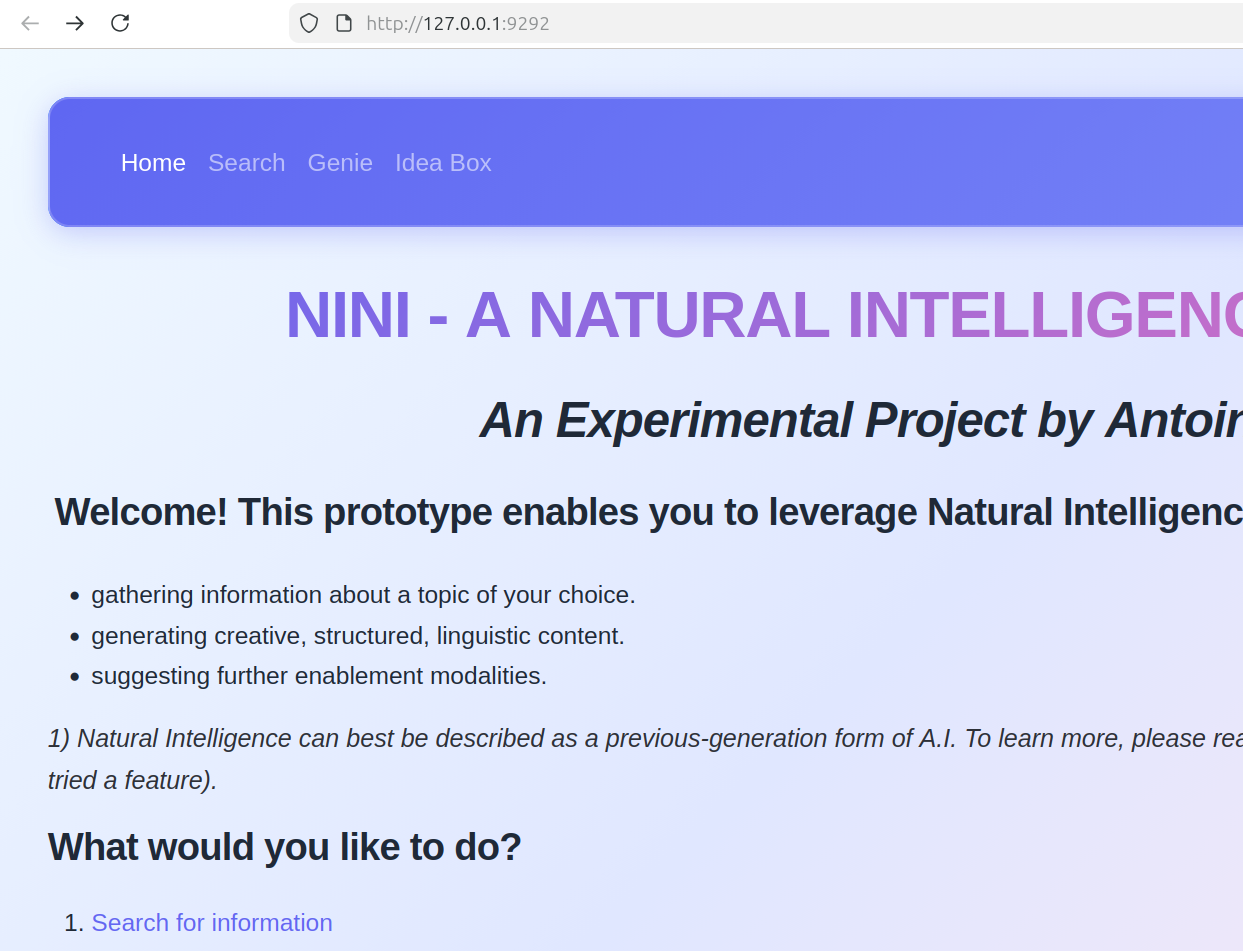Click the Experimental Project subtitle
The width and height of the screenshot is (1243, 951).
(x=800, y=420)
